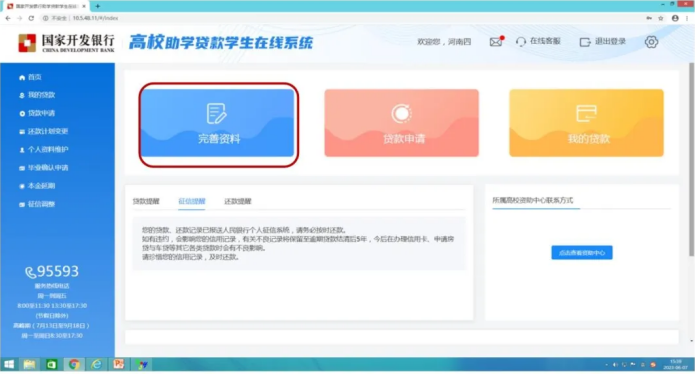Click the 95593 hotline number
This screenshot has height=374, width=695.
click(57, 271)
